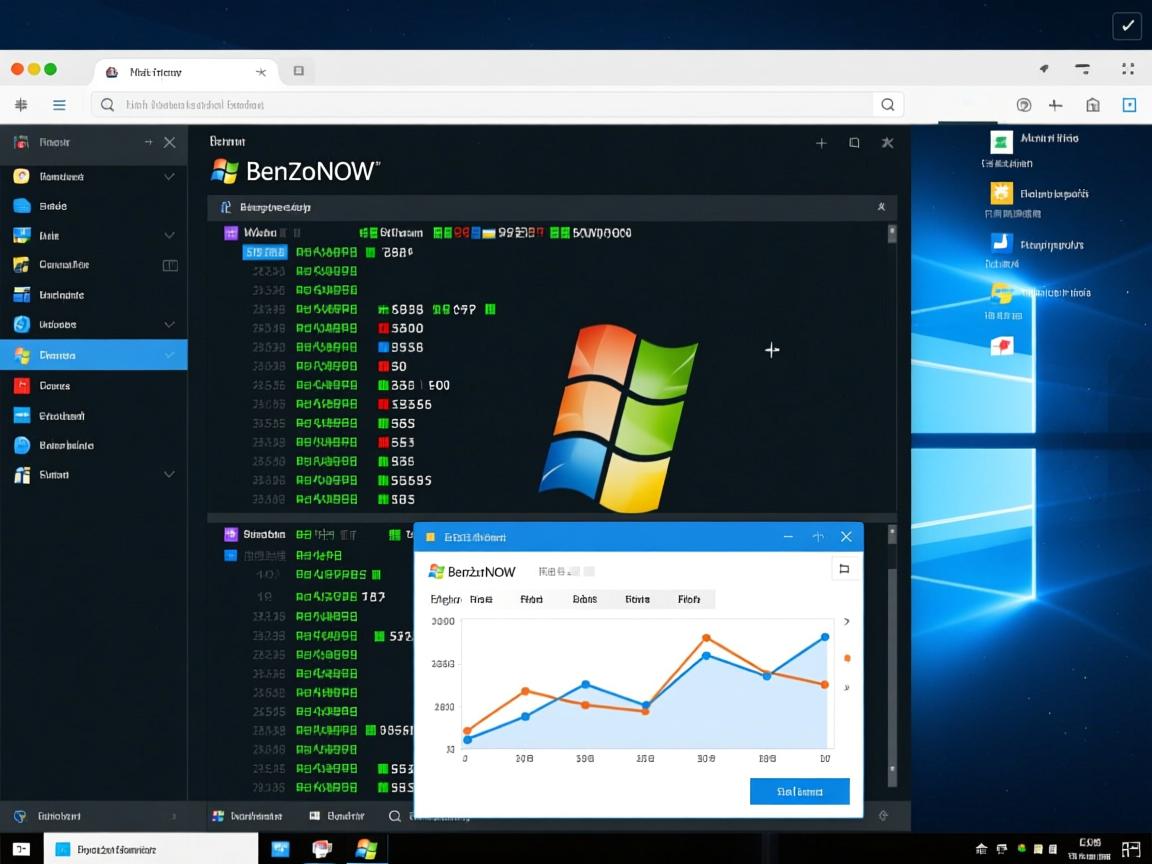
Task: Open the yellow sun desktop icon
Action: tap(1001, 194)
